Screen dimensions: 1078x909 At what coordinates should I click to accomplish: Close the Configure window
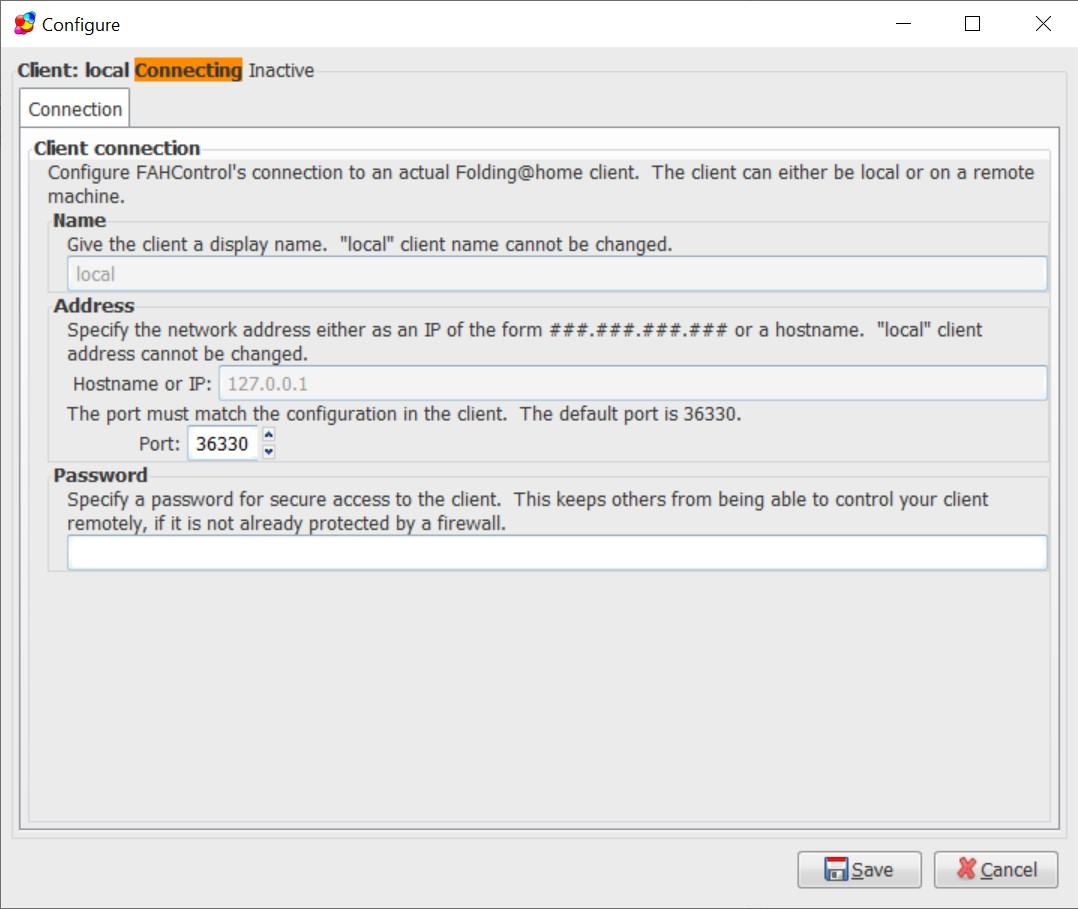click(x=1042, y=23)
